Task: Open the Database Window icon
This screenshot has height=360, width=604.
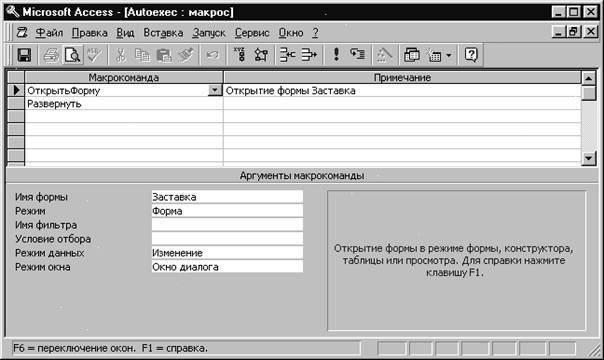Action: [411, 55]
